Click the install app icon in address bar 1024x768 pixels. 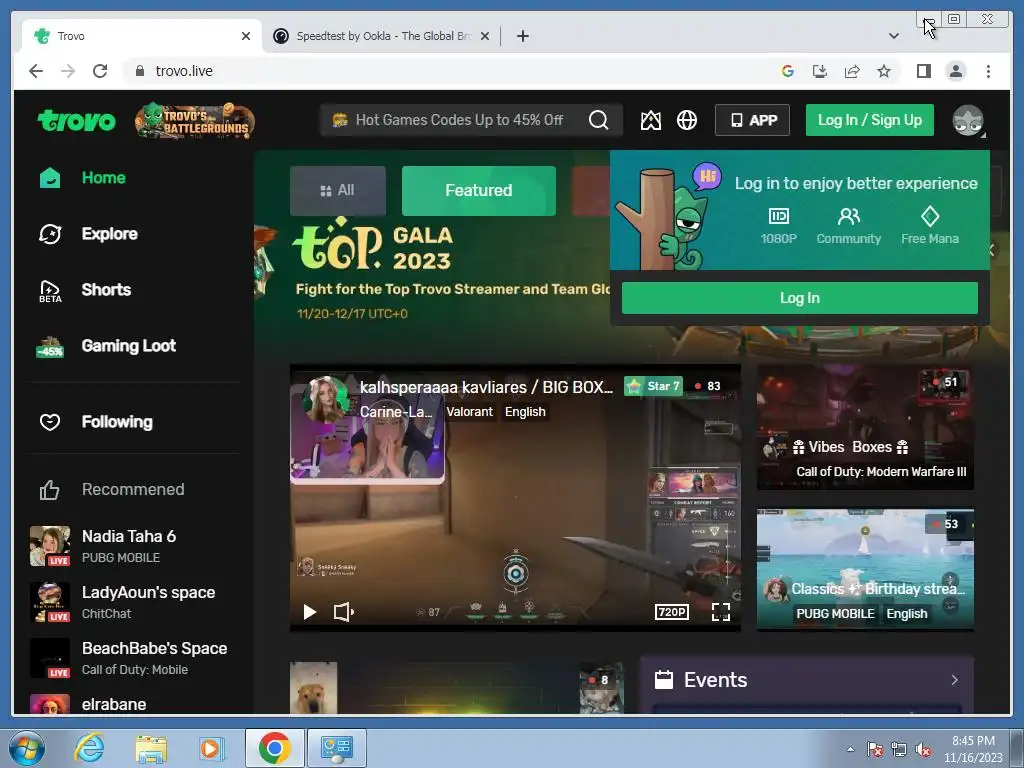point(820,71)
